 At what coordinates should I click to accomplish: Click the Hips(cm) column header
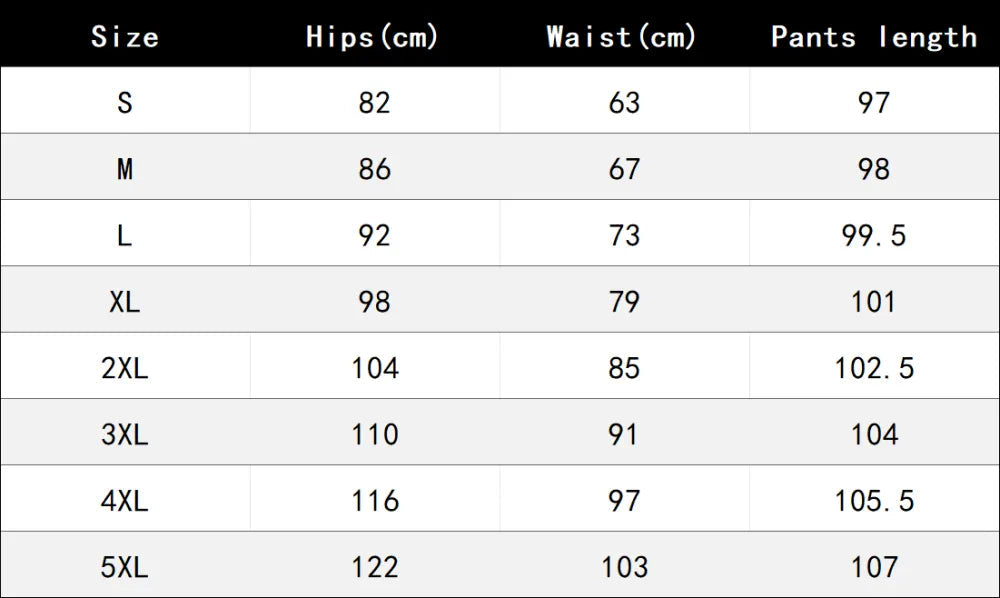(x=372, y=36)
